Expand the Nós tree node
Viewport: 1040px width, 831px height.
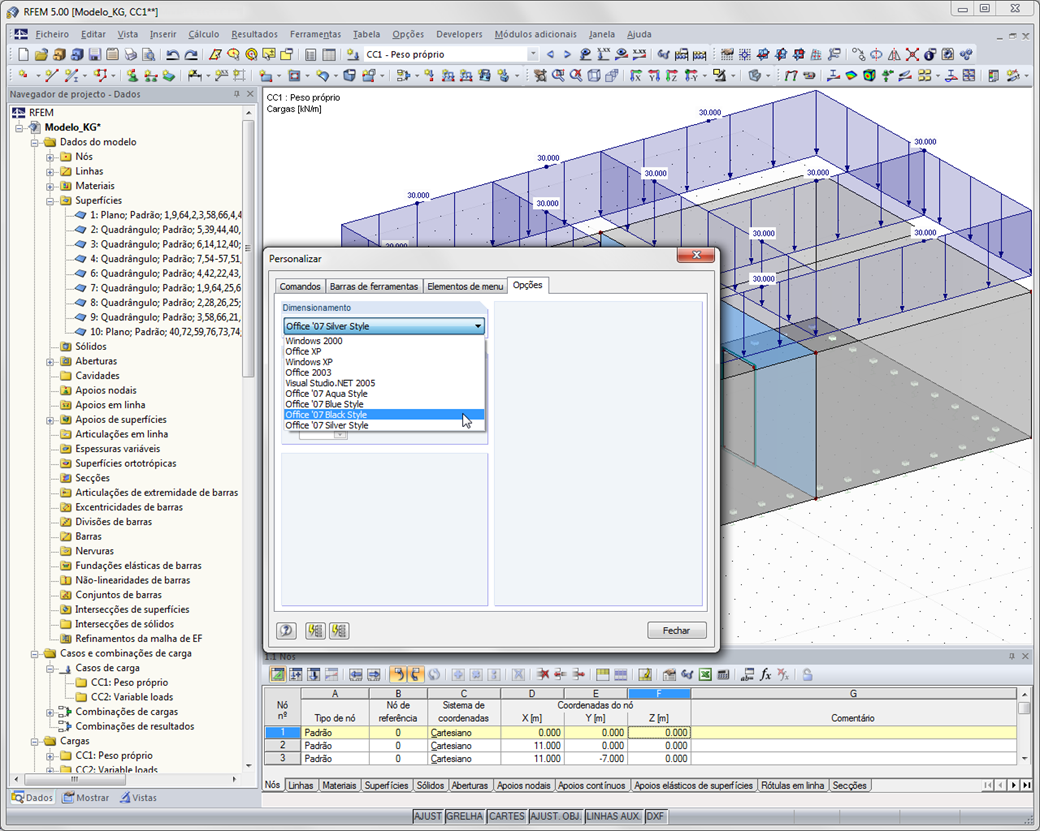[x=50, y=157]
